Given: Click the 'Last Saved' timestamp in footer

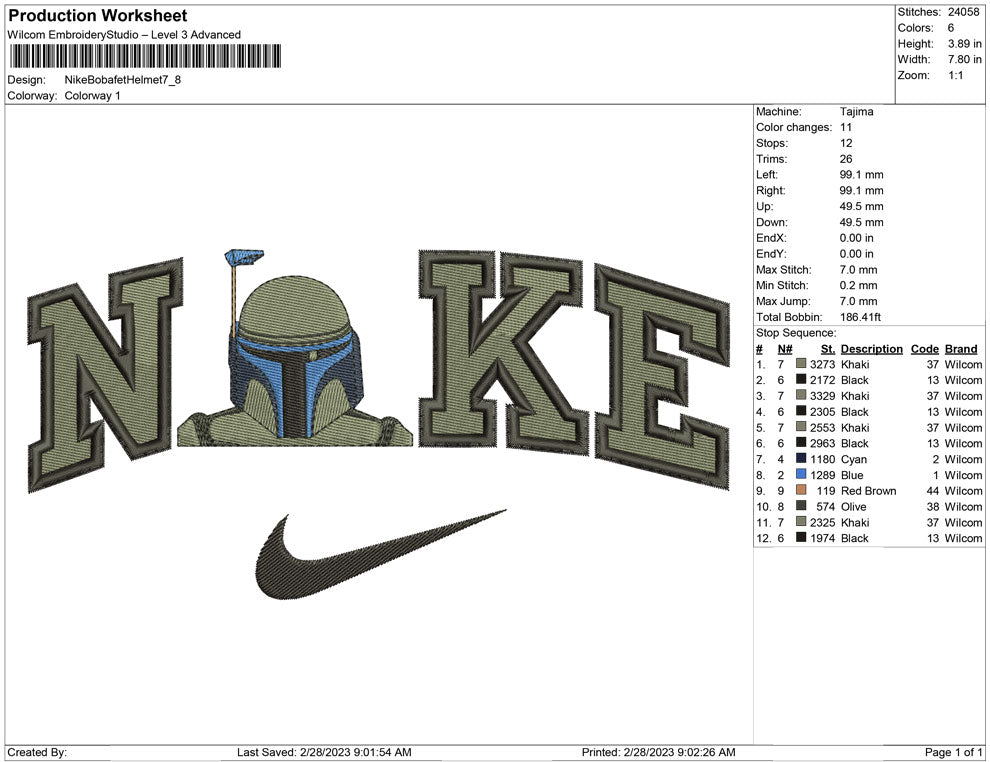Looking at the screenshot, I should (x=324, y=752).
